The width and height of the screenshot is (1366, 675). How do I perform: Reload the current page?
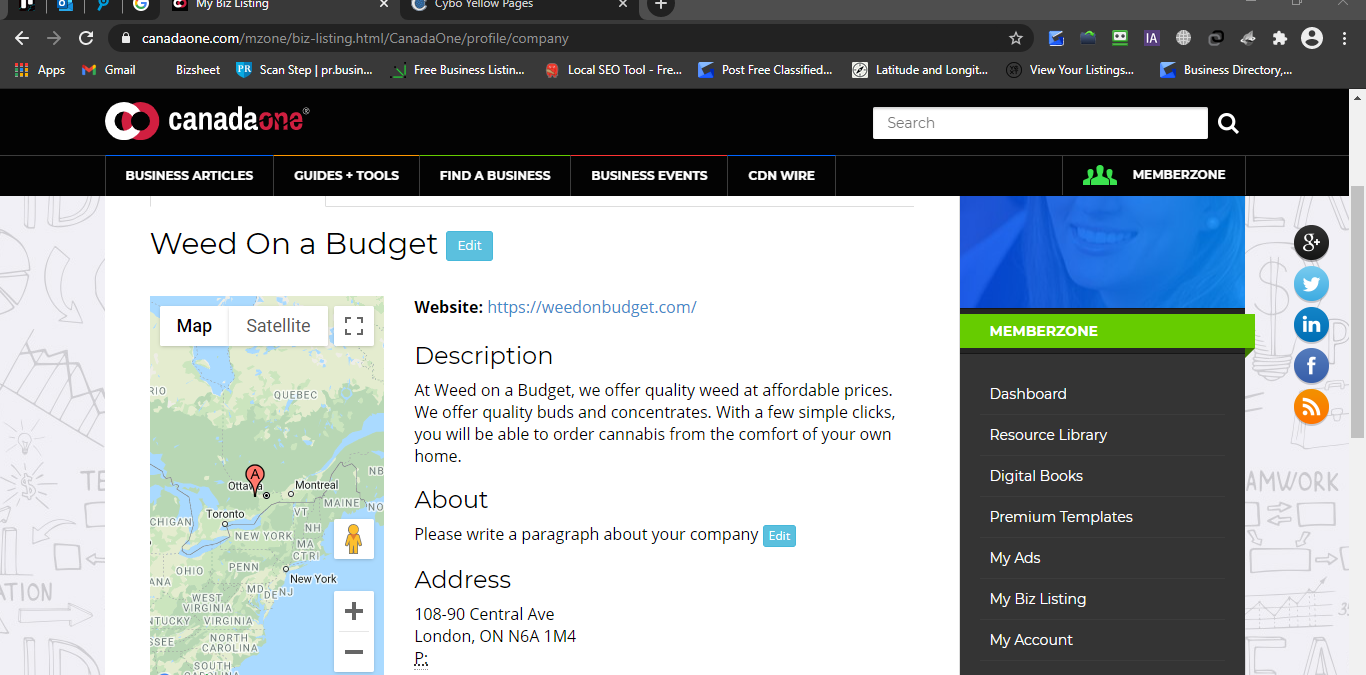pos(87,38)
